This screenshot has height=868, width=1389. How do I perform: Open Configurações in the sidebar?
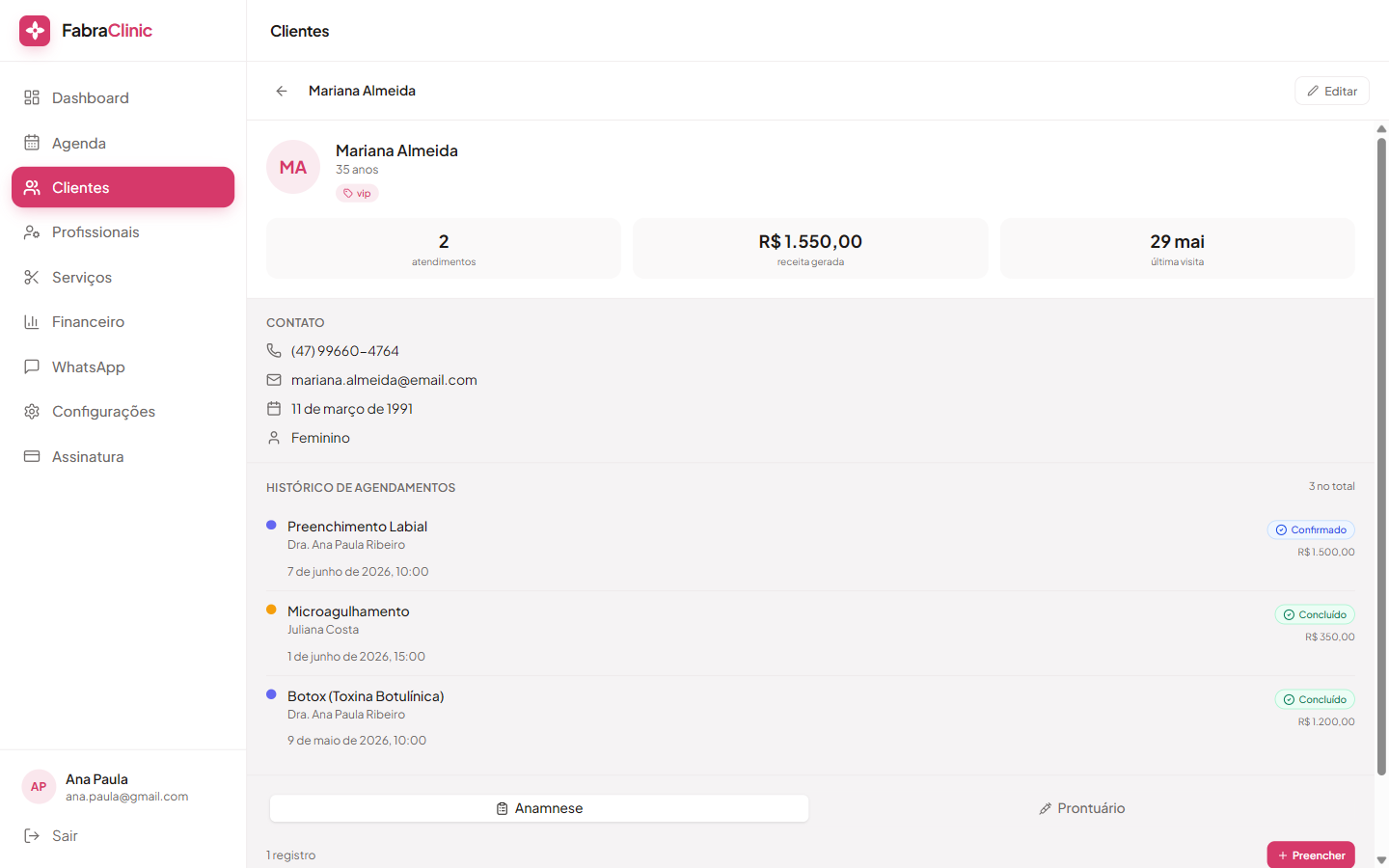(x=123, y=412)
